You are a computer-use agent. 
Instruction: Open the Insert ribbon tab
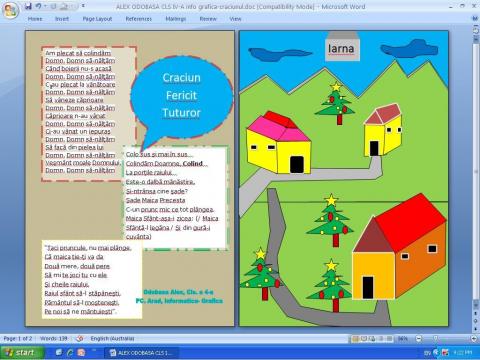coord(62,19)
